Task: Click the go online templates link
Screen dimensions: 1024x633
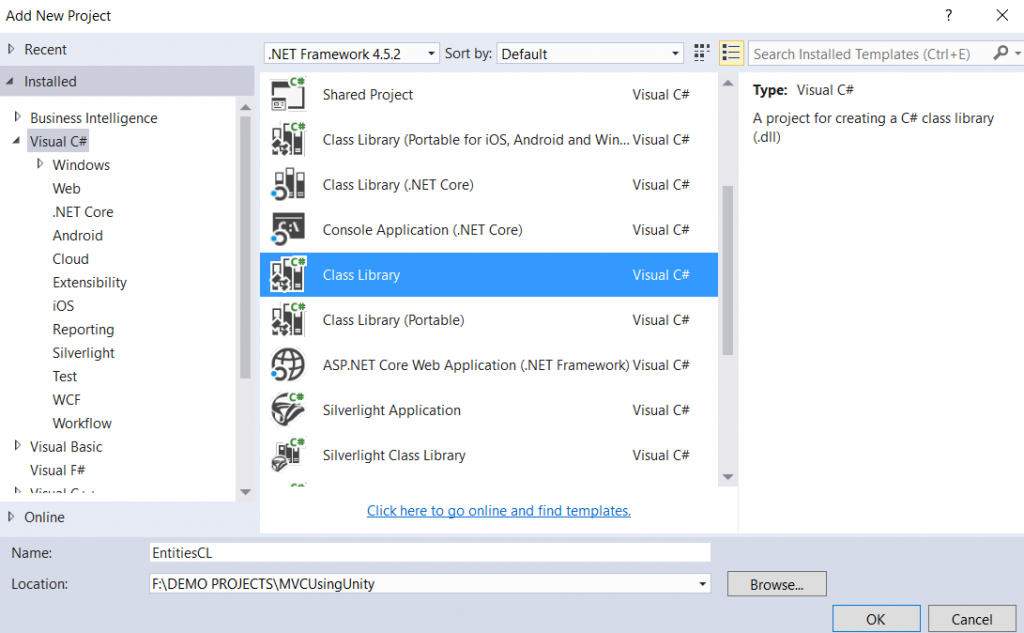Action: [498, 511]
